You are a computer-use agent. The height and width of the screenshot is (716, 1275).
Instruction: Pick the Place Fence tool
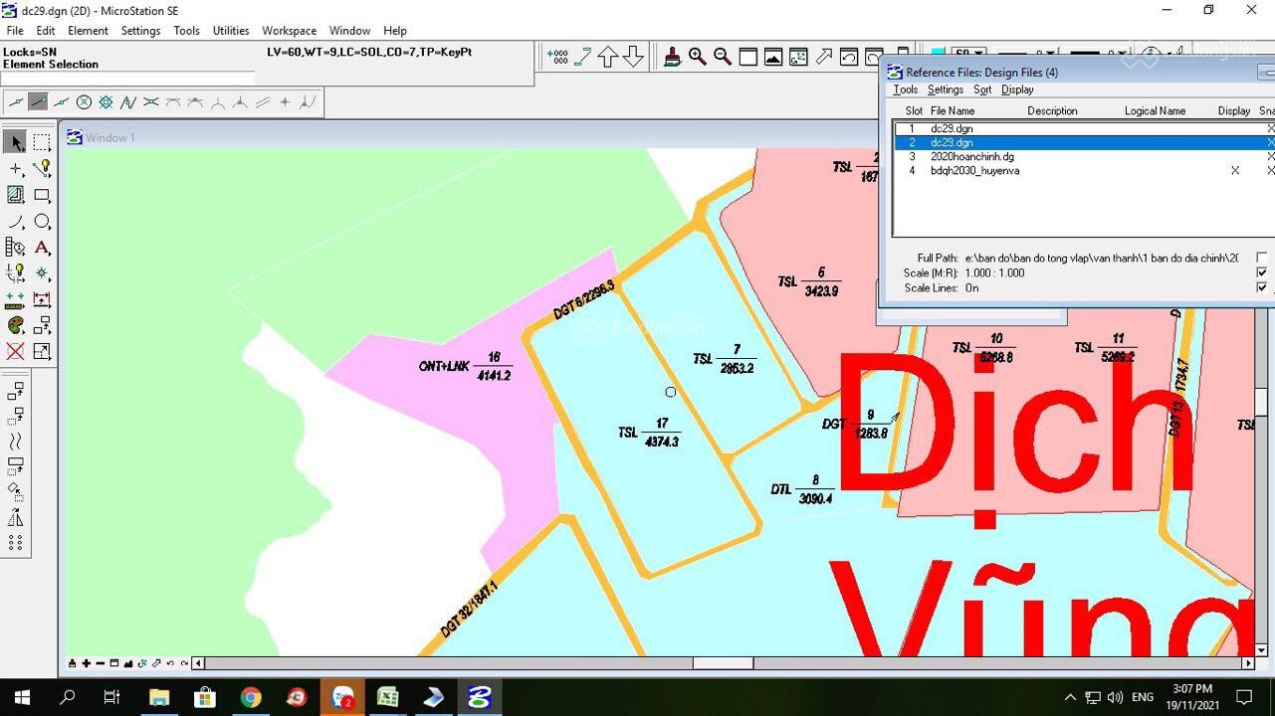click(x=41, y=142)
